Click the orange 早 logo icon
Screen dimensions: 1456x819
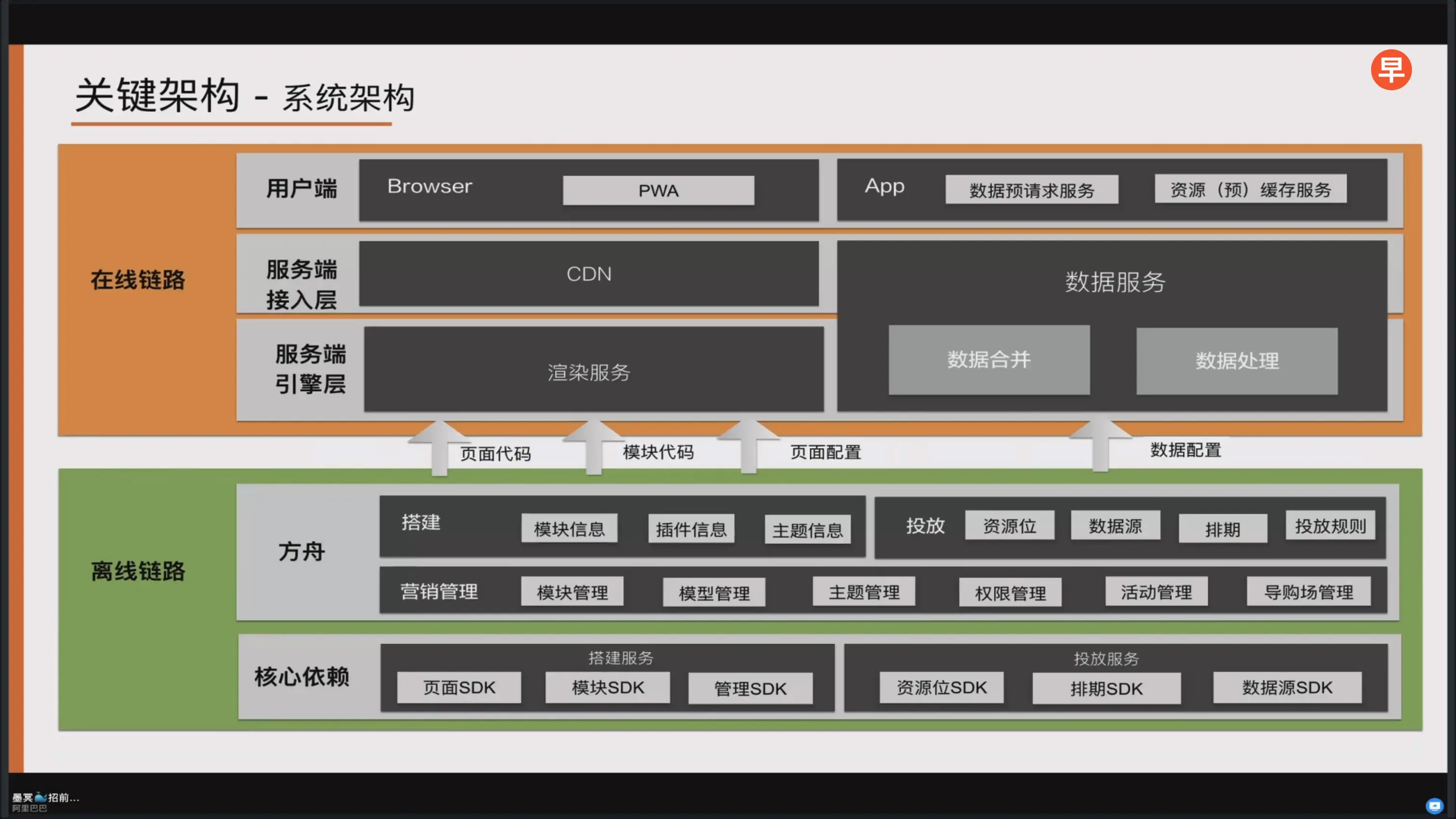pos(1391,69)
